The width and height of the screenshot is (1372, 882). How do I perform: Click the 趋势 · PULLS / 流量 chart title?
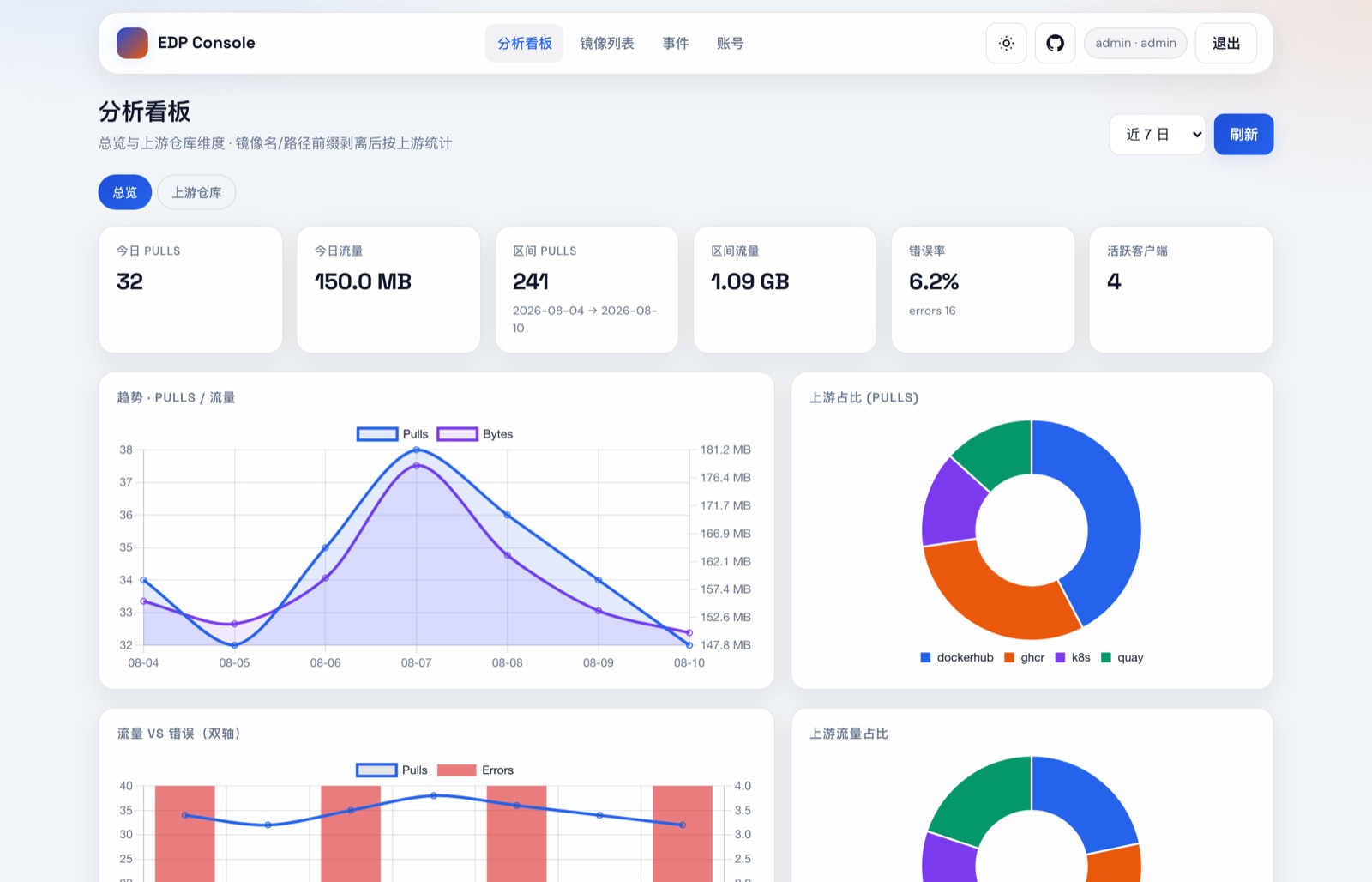[176, 397]
